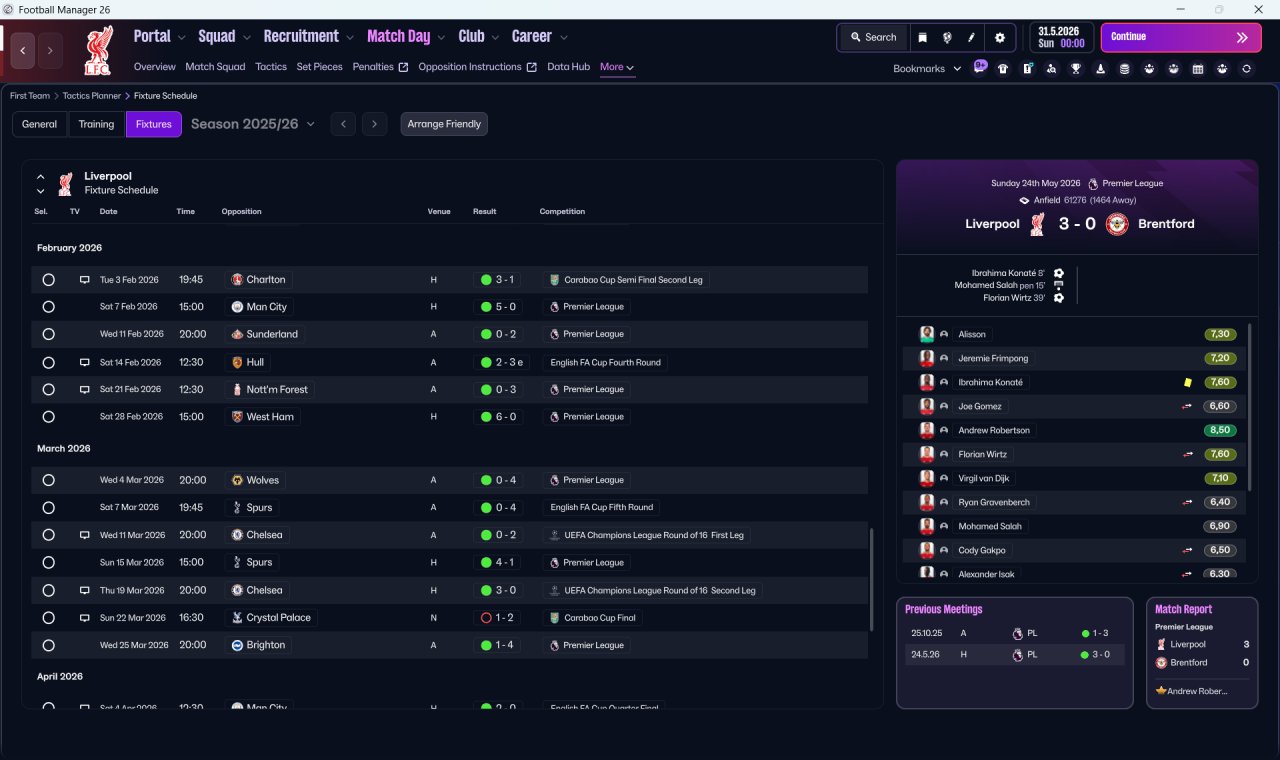Click the calendar bookmark shortcut icon
Image resolution: width=1280 pixels, height=760 pixels.
coord(1198,69)
